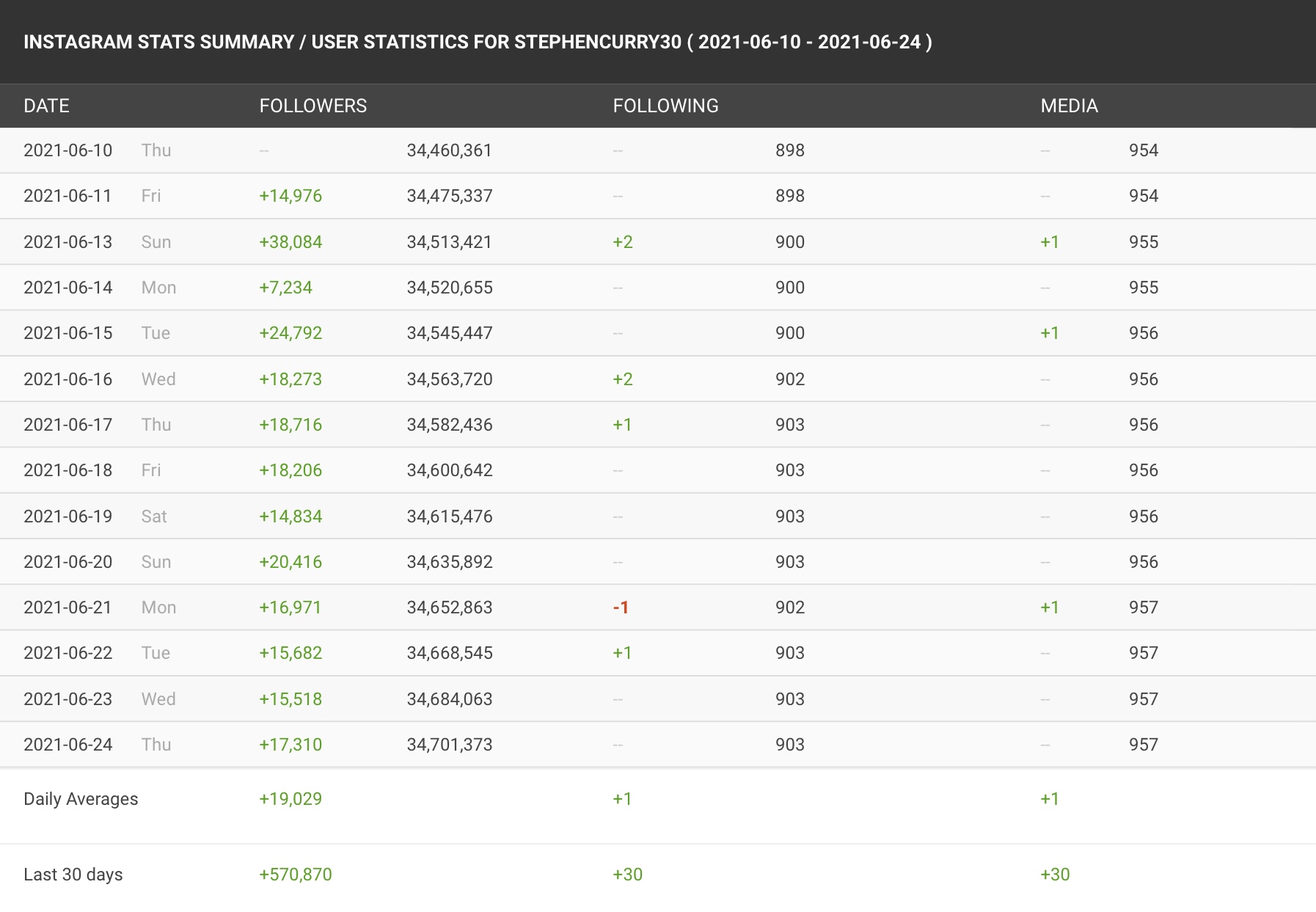Image resolution: width=1316 pixels, height=912 pixels.
Task: Click the +20,416 follower gain value
Action: [290, 562]
